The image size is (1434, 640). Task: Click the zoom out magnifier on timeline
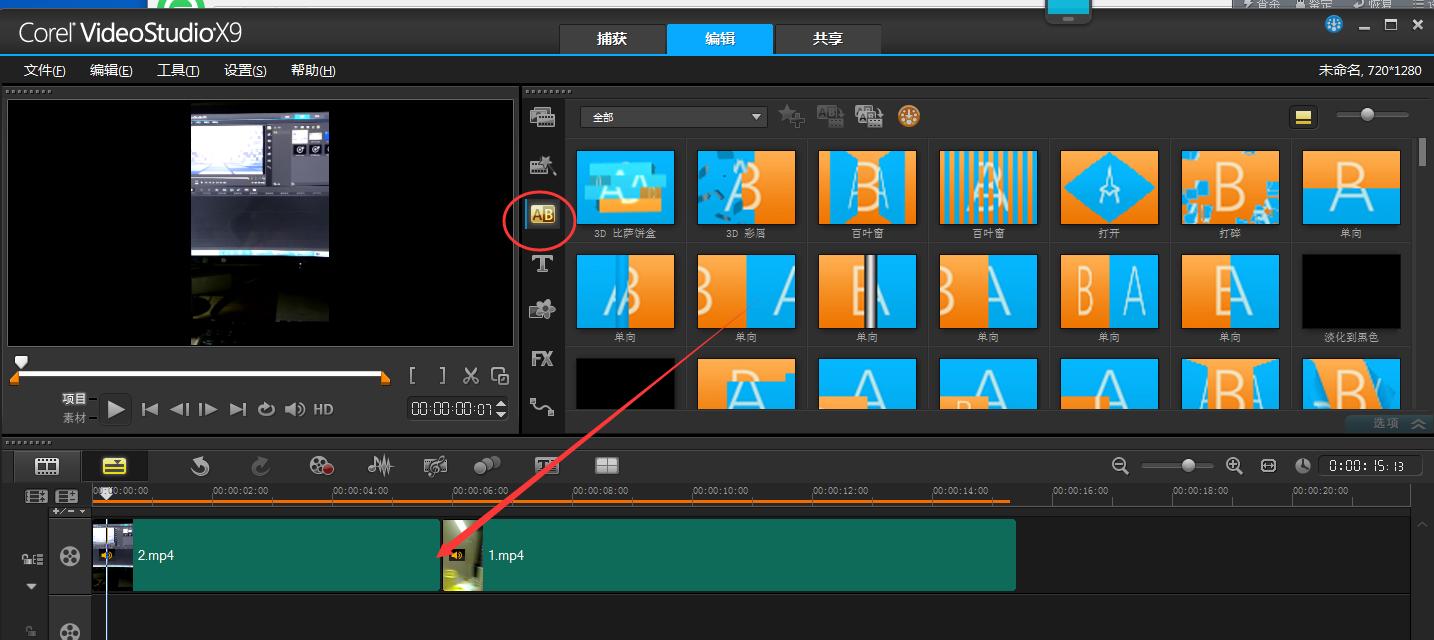[1120, 465]
